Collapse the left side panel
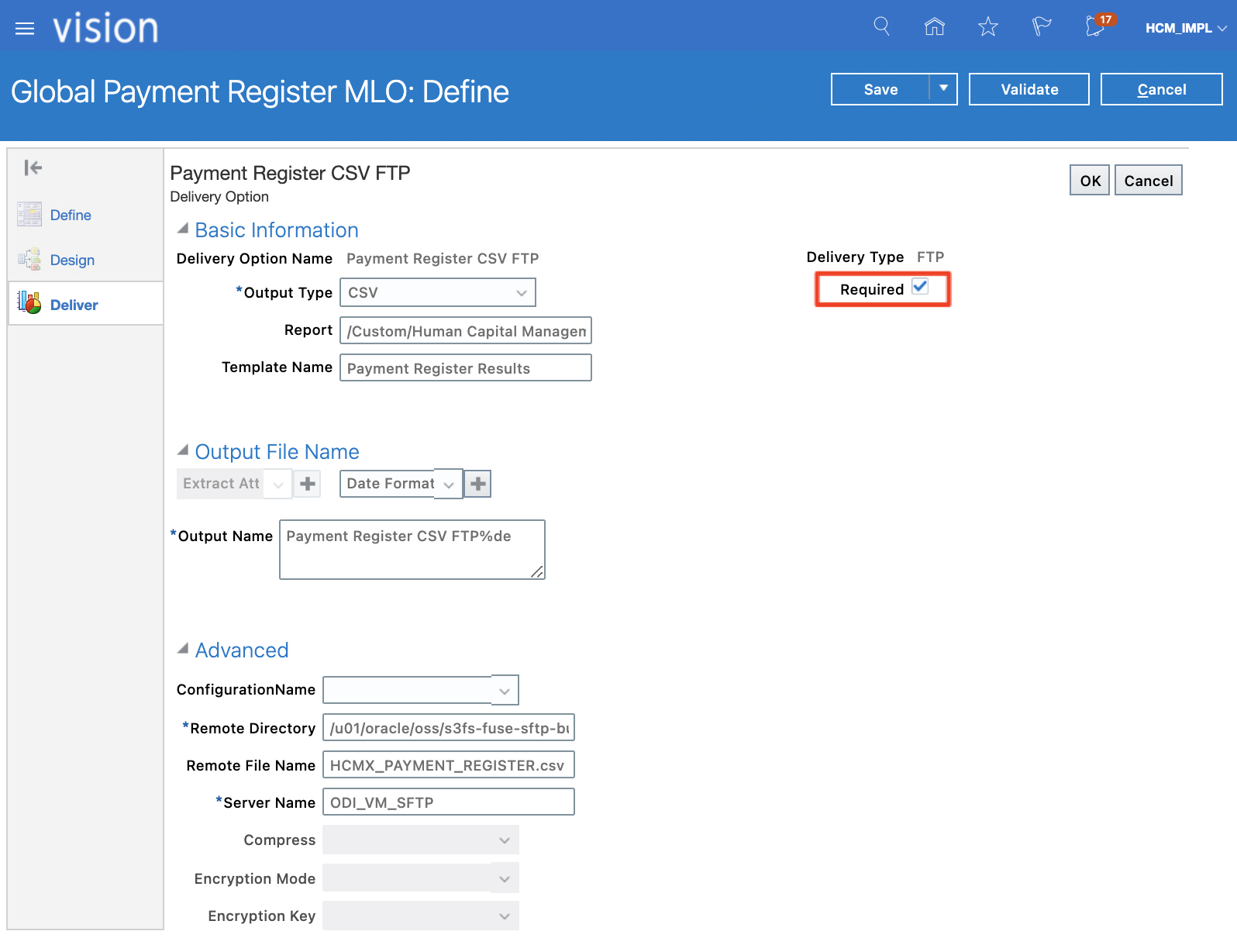Image resolution: width=1237 pixels, height=952 pixels. 33,167
